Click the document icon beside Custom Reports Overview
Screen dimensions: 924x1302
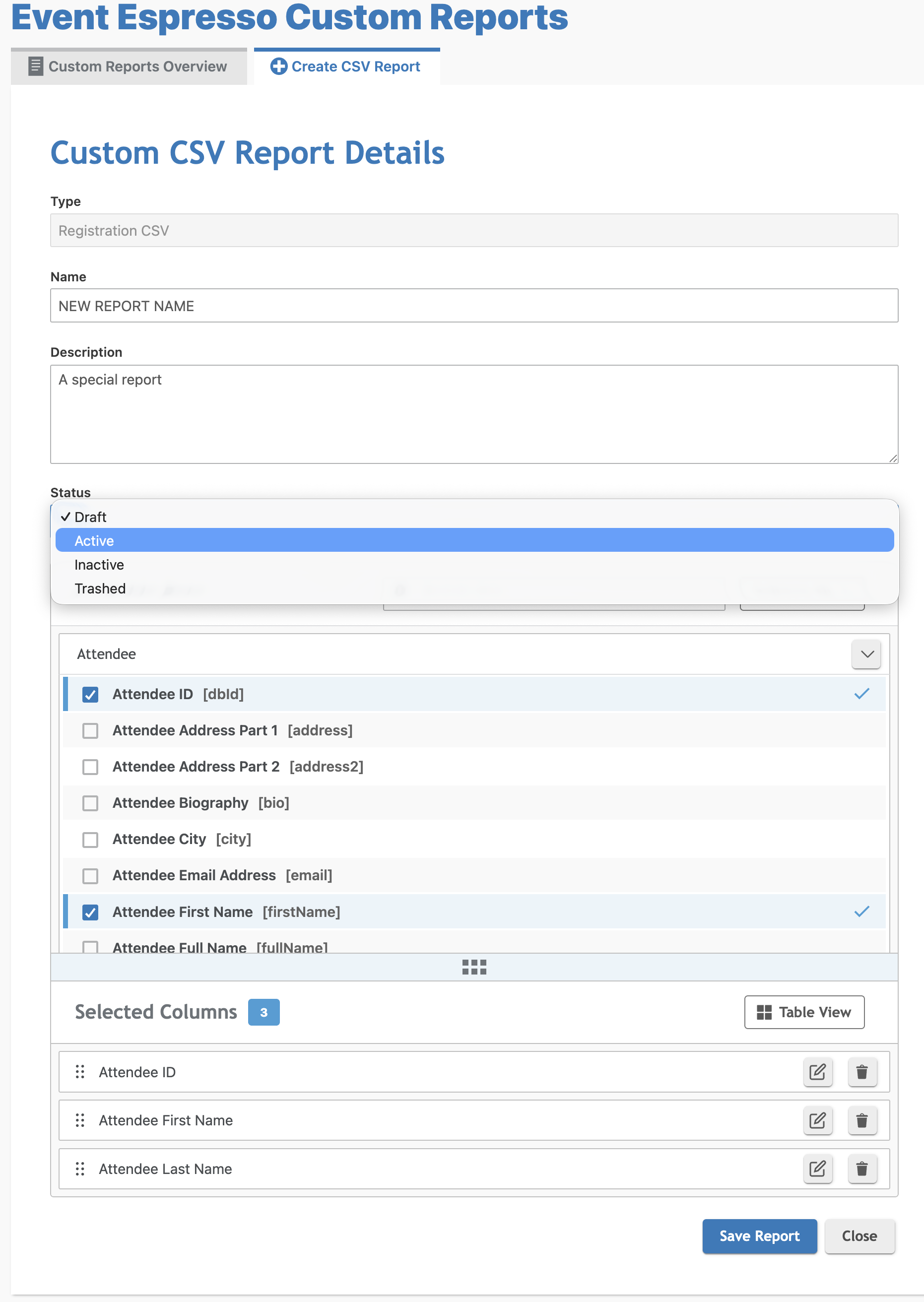point(36,66)
